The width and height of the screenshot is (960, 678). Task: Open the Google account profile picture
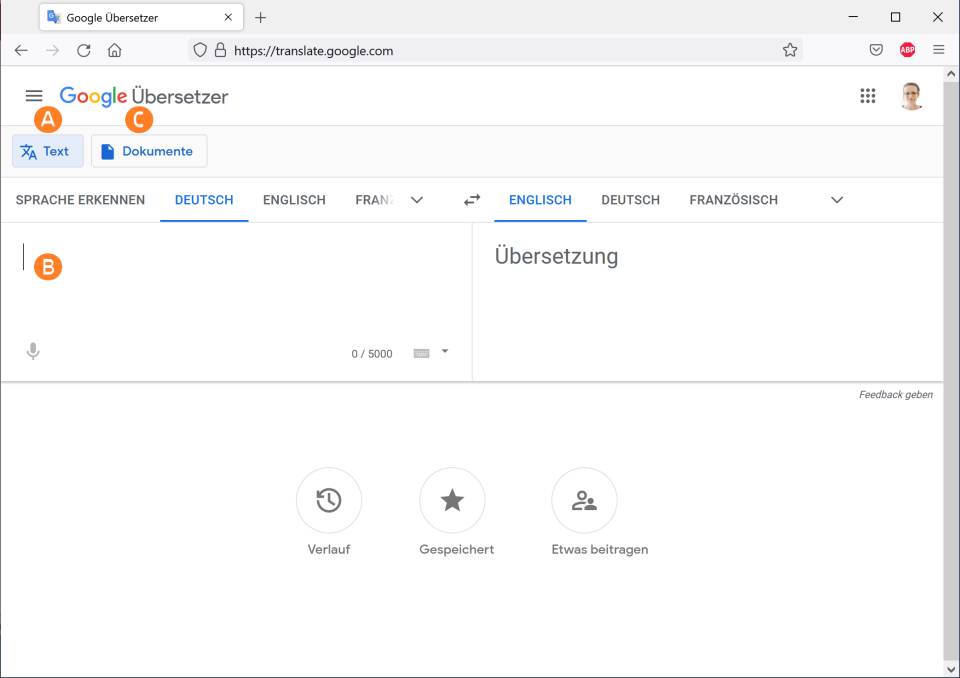(912, 96)
